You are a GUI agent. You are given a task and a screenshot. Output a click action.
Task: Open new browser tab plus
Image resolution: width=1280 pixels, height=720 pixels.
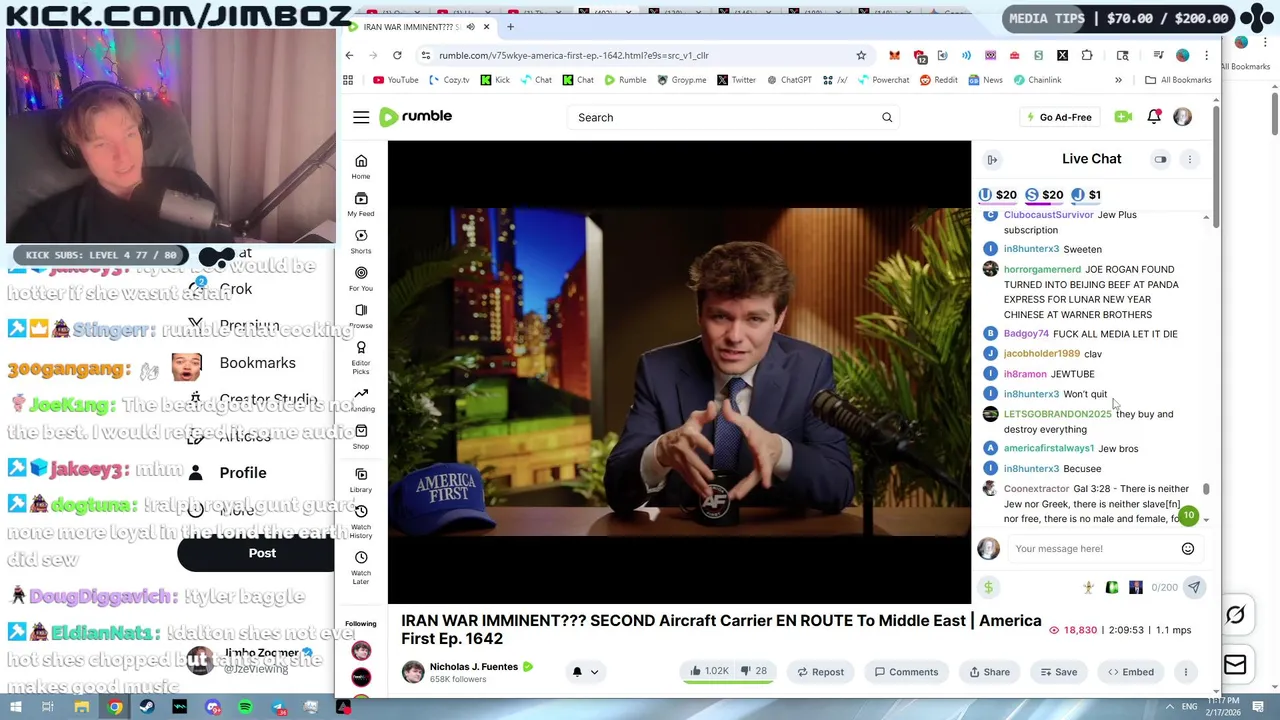point(510,27)
